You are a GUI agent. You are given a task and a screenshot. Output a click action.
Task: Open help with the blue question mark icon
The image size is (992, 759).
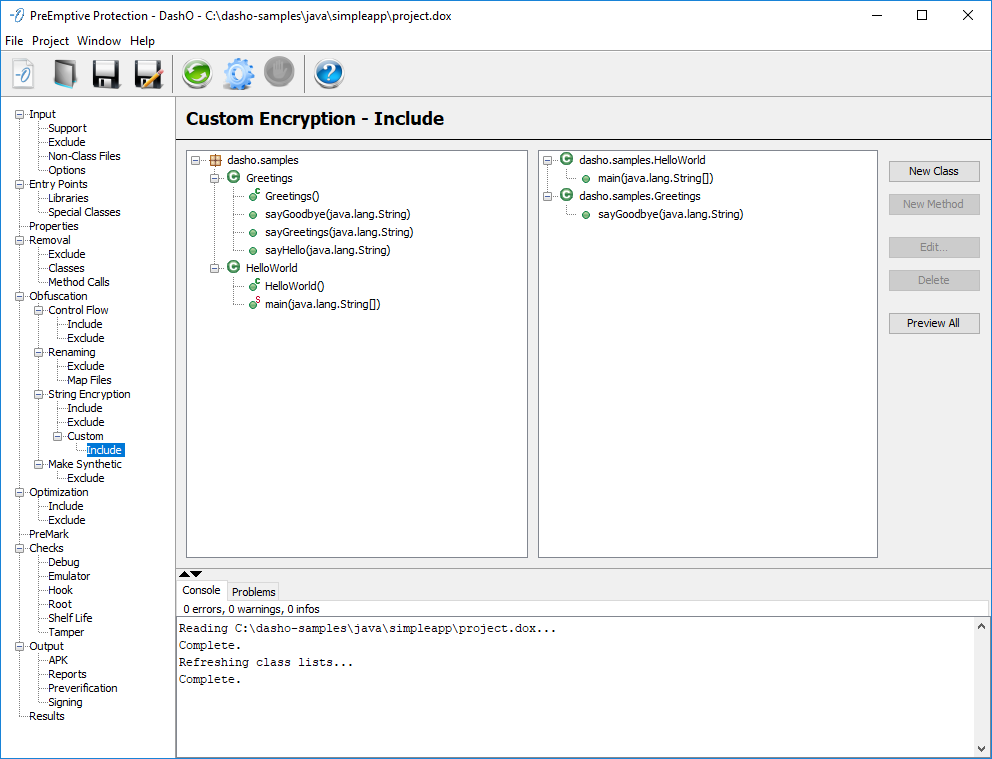(x=329, y=74)
